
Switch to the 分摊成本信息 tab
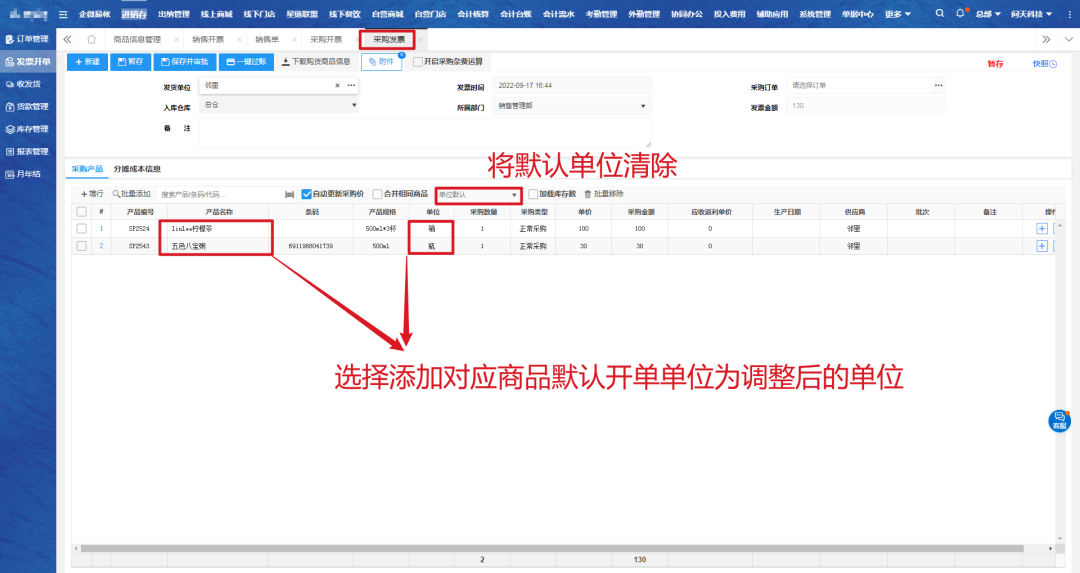coord(137,169)
